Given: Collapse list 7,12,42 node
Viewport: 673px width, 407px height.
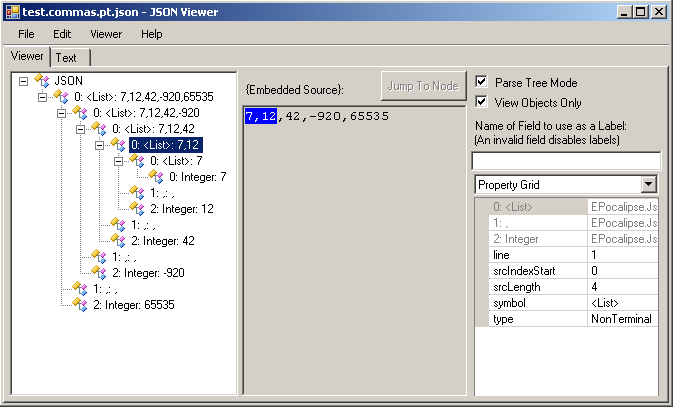Looking at the screenshot, I should (80, 129).
